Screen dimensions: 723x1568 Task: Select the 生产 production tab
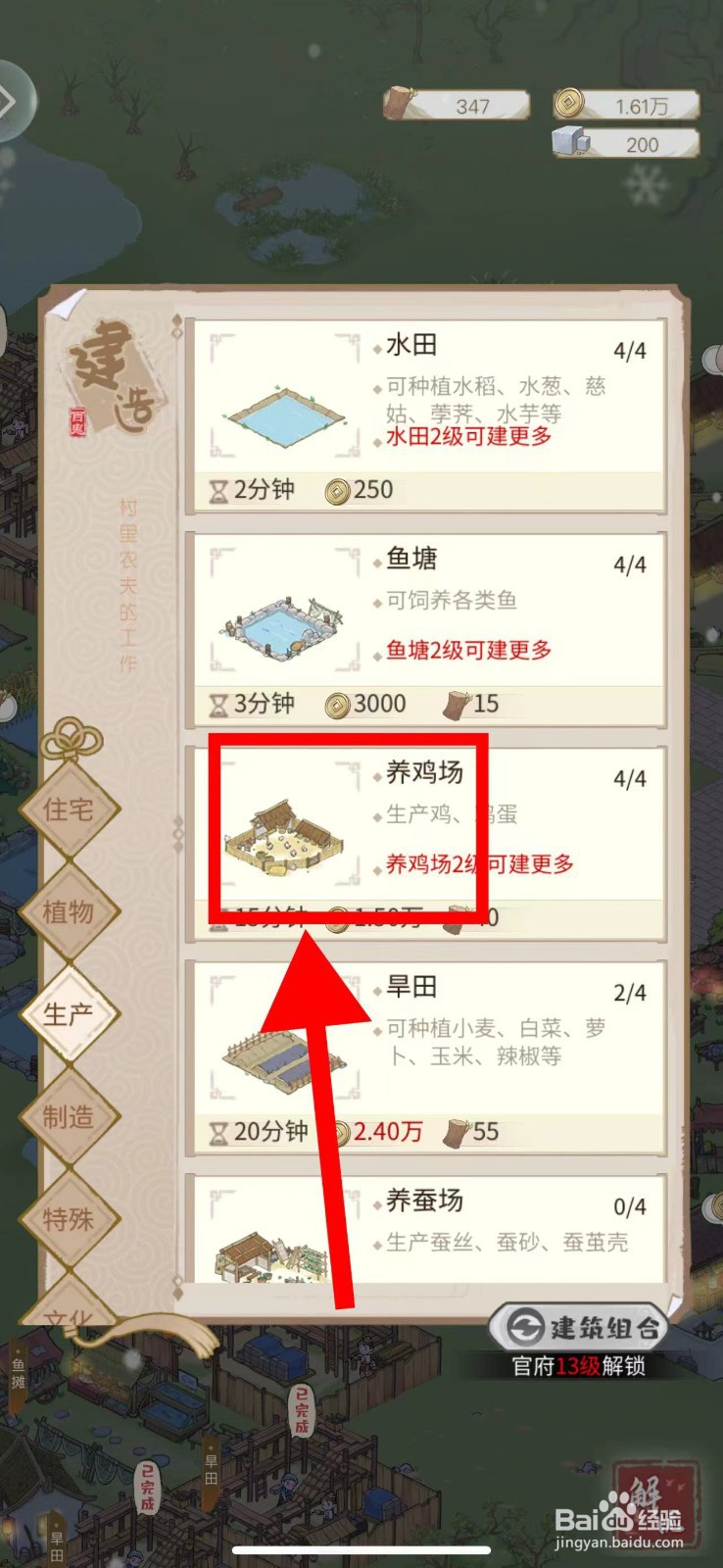[69, 1014]
